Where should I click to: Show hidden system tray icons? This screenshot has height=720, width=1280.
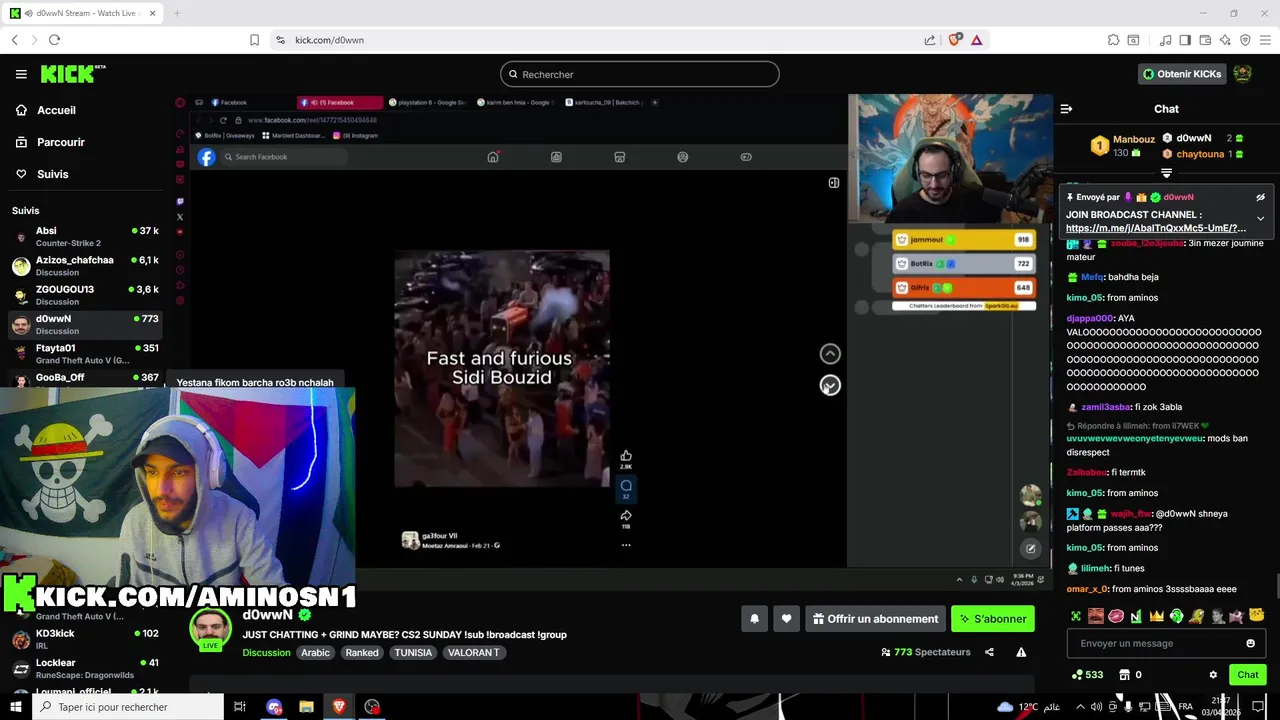coord(1082,707)
